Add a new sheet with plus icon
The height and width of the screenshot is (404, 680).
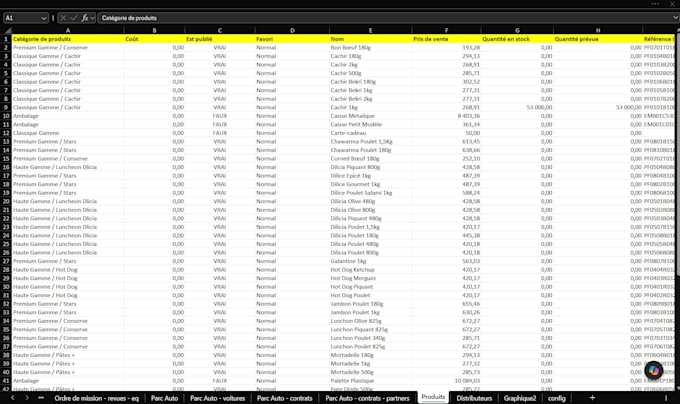pyautogui.click(x=592, y=397)
